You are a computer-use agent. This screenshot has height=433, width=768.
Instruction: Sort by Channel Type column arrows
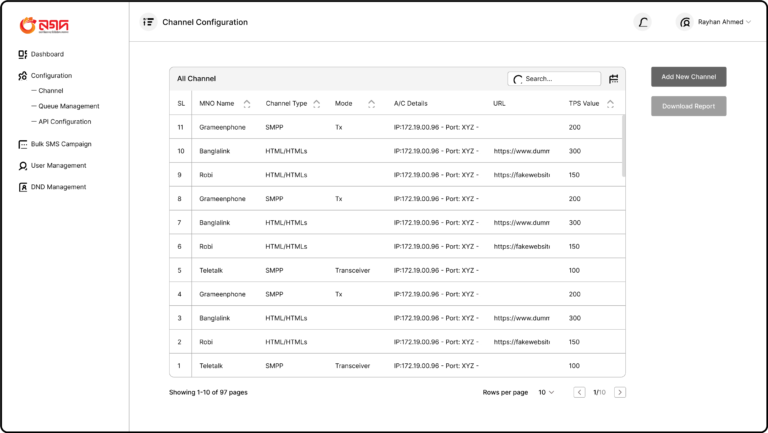316,104
